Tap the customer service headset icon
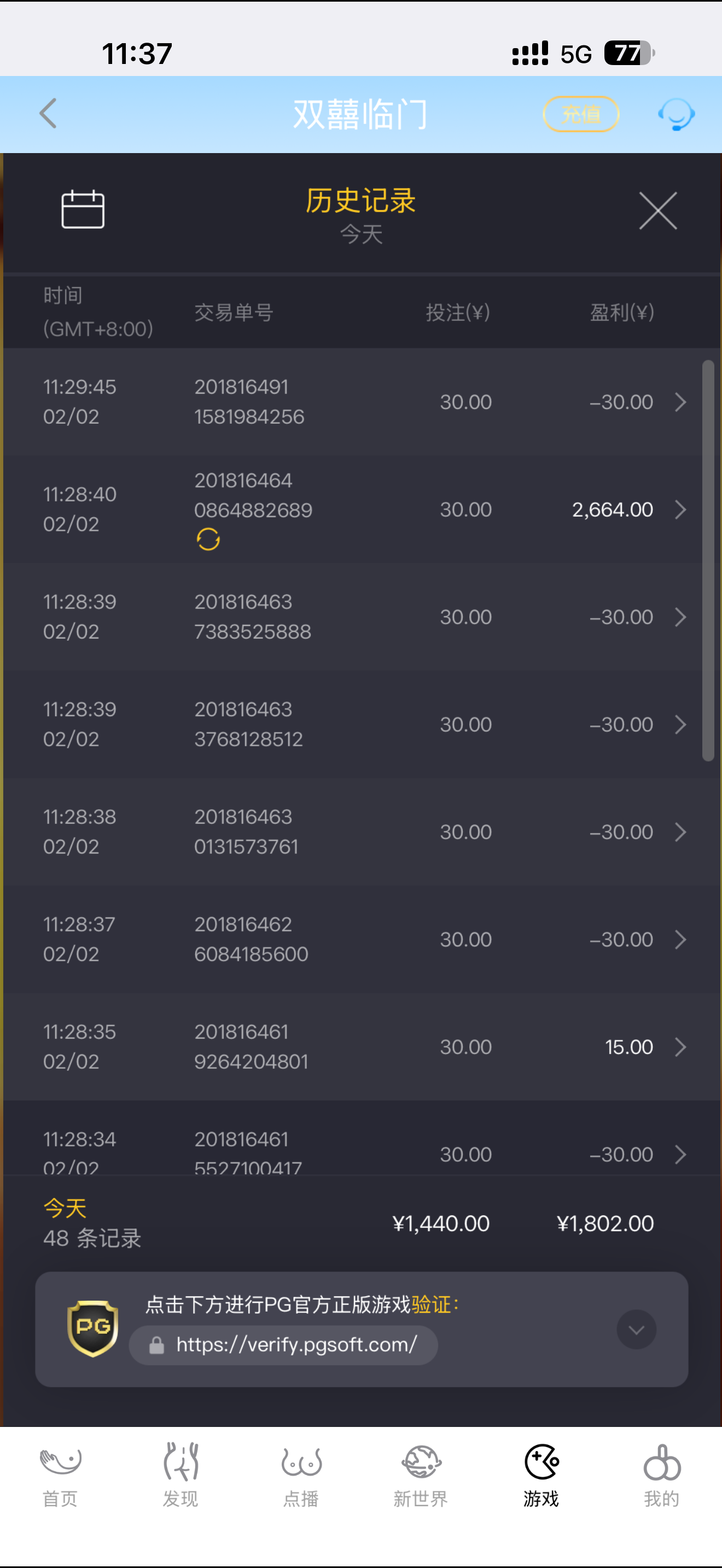The height and width of the screenshot is (1568, 722). pos(677,114)
